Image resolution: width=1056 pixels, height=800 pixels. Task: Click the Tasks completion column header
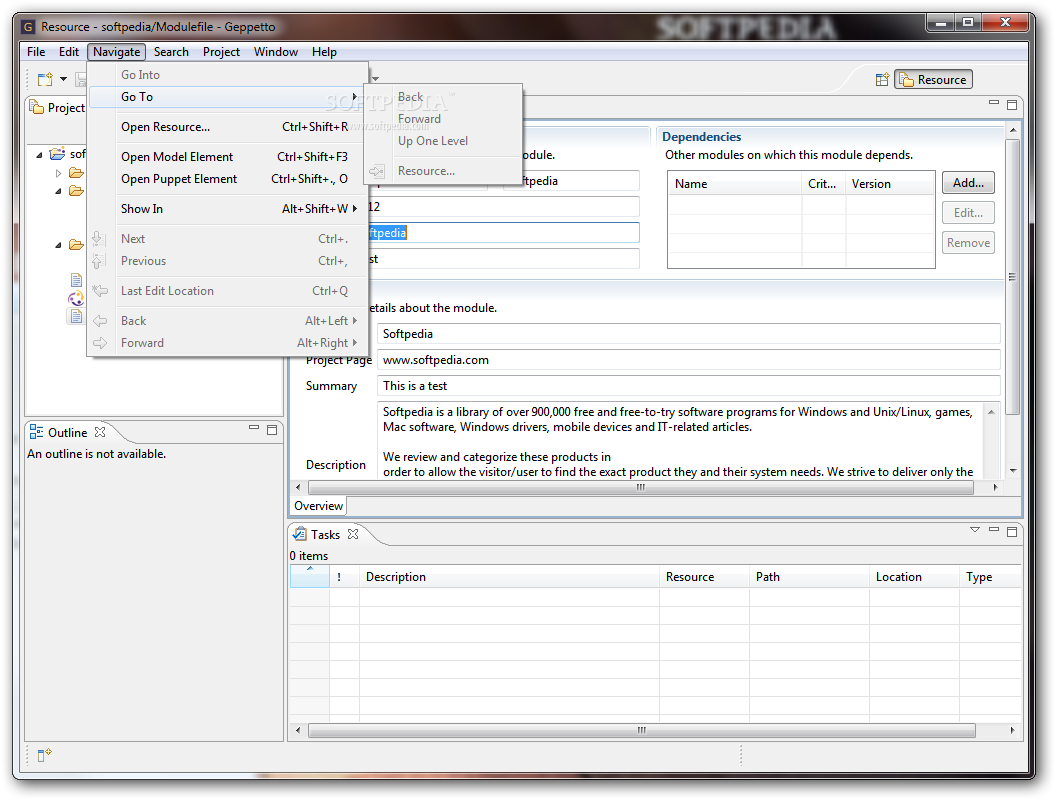tap(310, 577)
